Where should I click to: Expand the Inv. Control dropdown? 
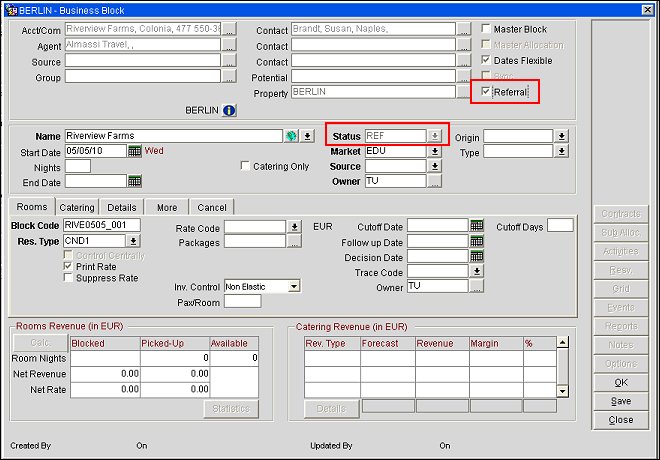click(293, 286)
